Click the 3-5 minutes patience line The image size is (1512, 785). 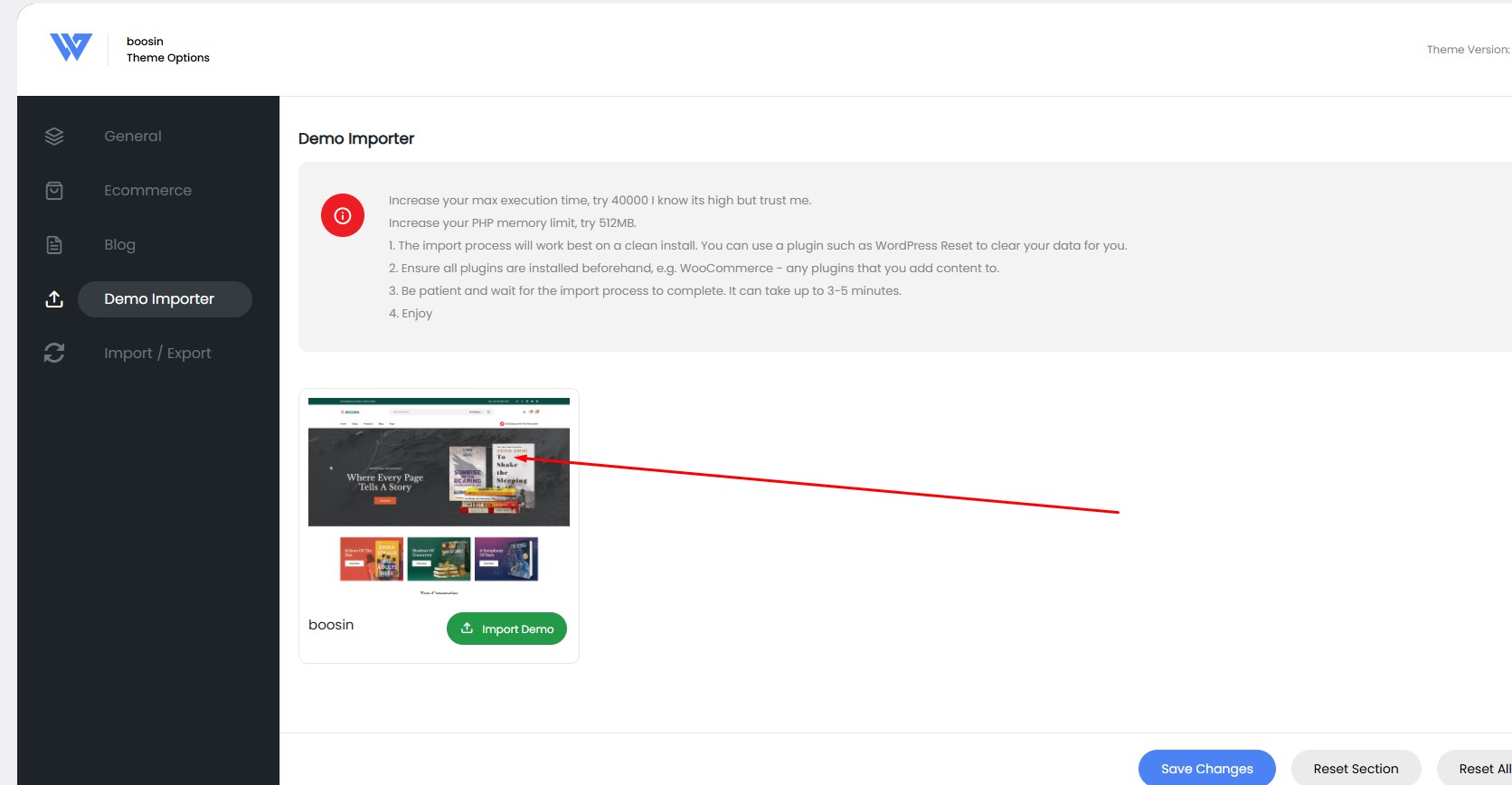coord(645,291)
